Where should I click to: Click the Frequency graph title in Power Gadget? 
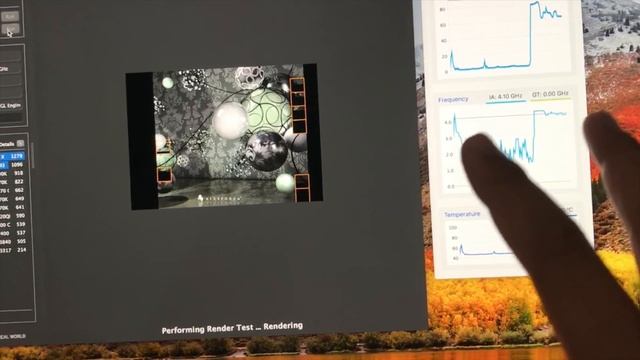(453, 100)
